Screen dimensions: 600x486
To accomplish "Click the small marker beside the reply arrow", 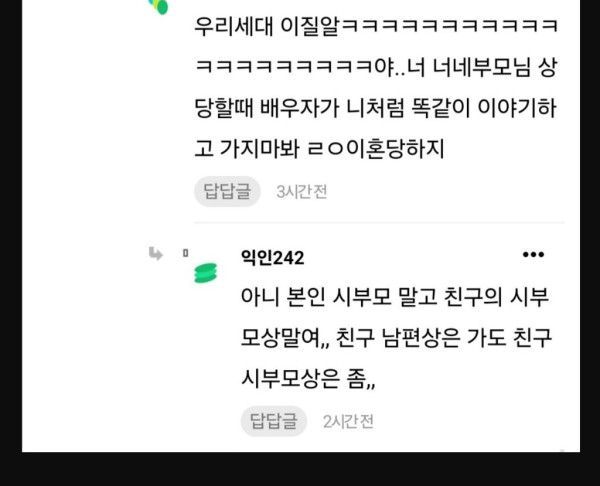I will tap(186, 253).
